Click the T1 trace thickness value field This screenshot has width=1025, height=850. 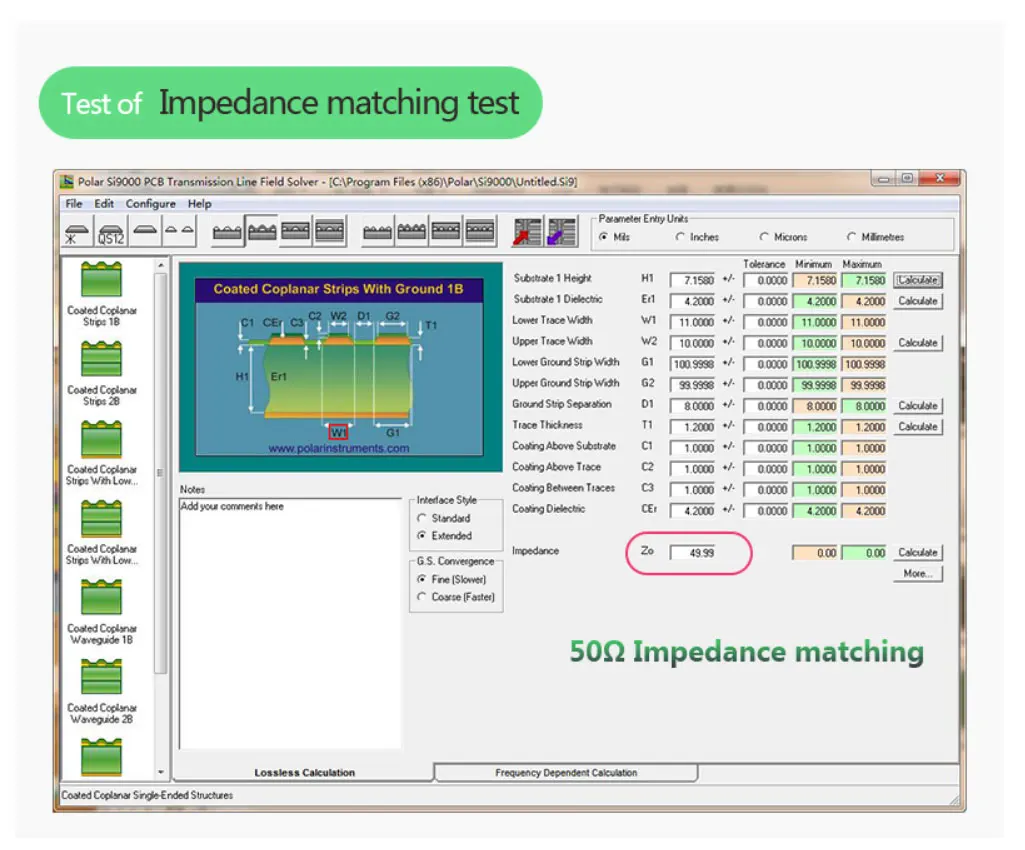click(692, 427)
